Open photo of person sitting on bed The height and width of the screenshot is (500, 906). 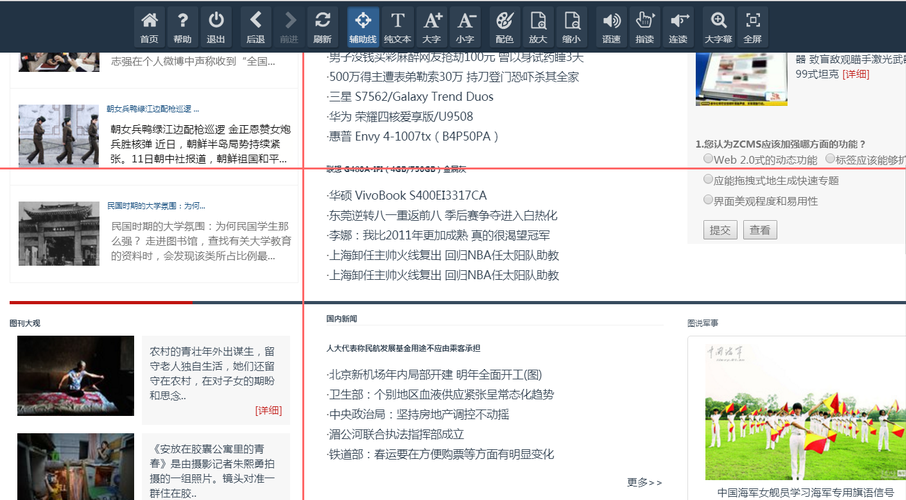(x=76, y=376)
